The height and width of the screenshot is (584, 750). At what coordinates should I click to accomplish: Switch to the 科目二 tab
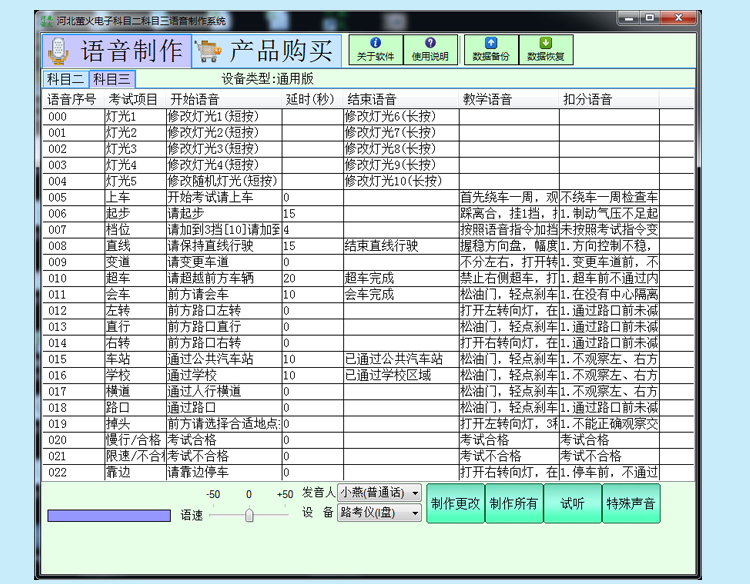(x=66, y=79)
